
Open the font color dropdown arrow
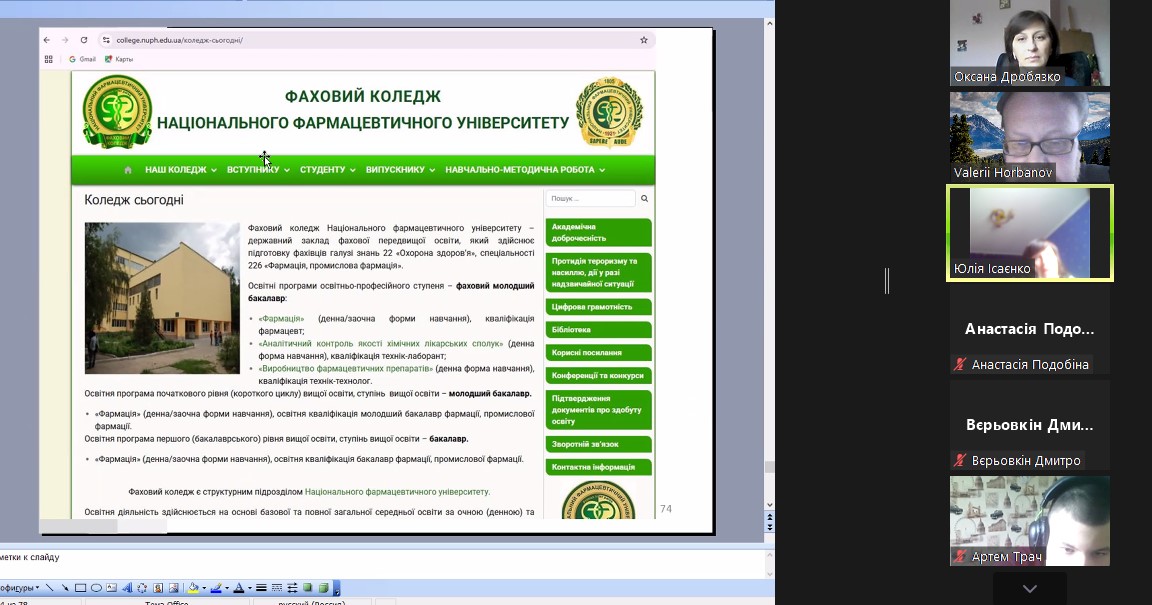pos(250,588)
